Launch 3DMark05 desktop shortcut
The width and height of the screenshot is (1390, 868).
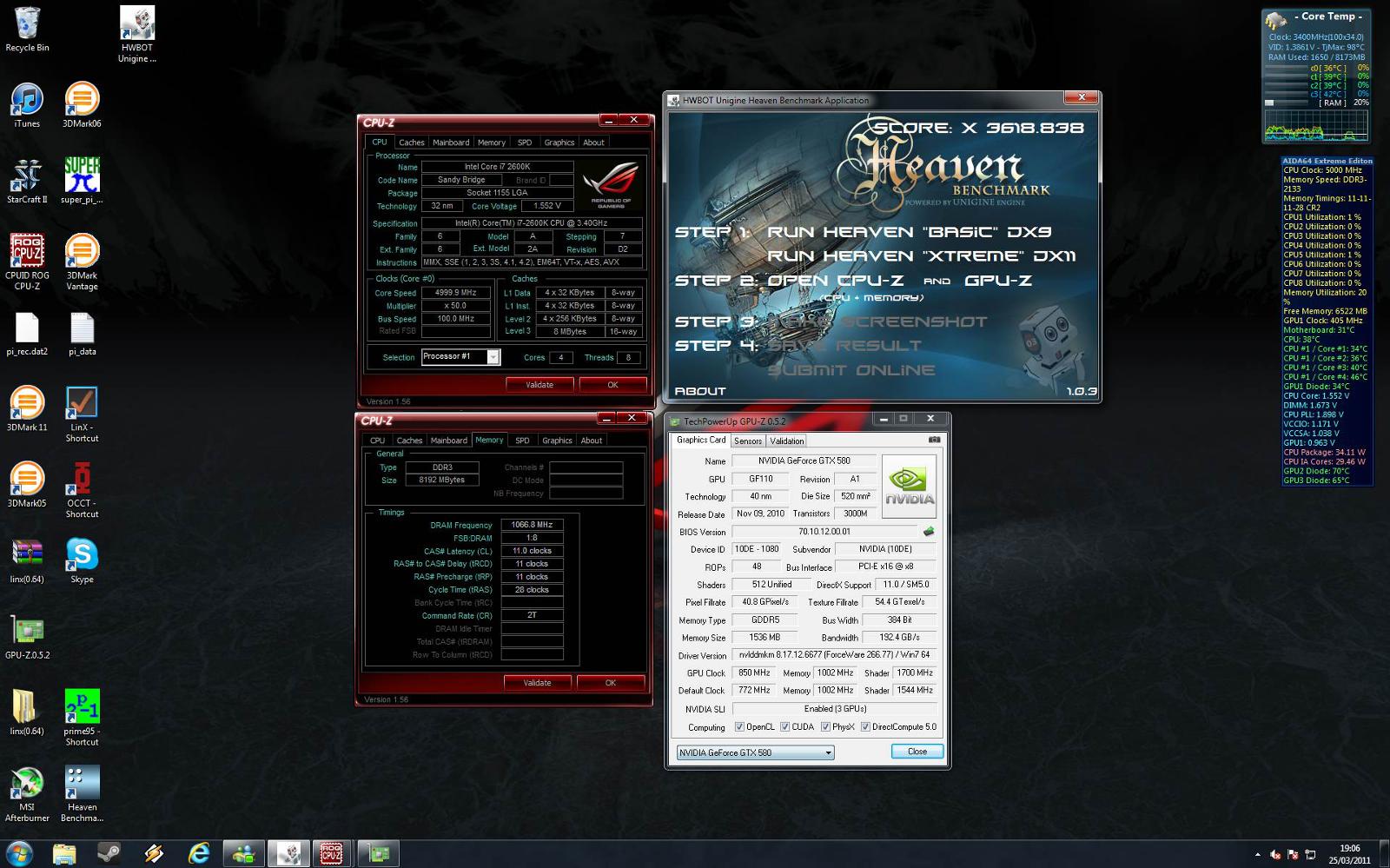coord(27,484)
